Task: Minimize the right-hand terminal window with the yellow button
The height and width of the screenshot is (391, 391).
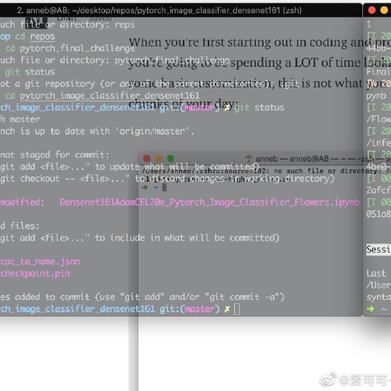Action: 384,10
